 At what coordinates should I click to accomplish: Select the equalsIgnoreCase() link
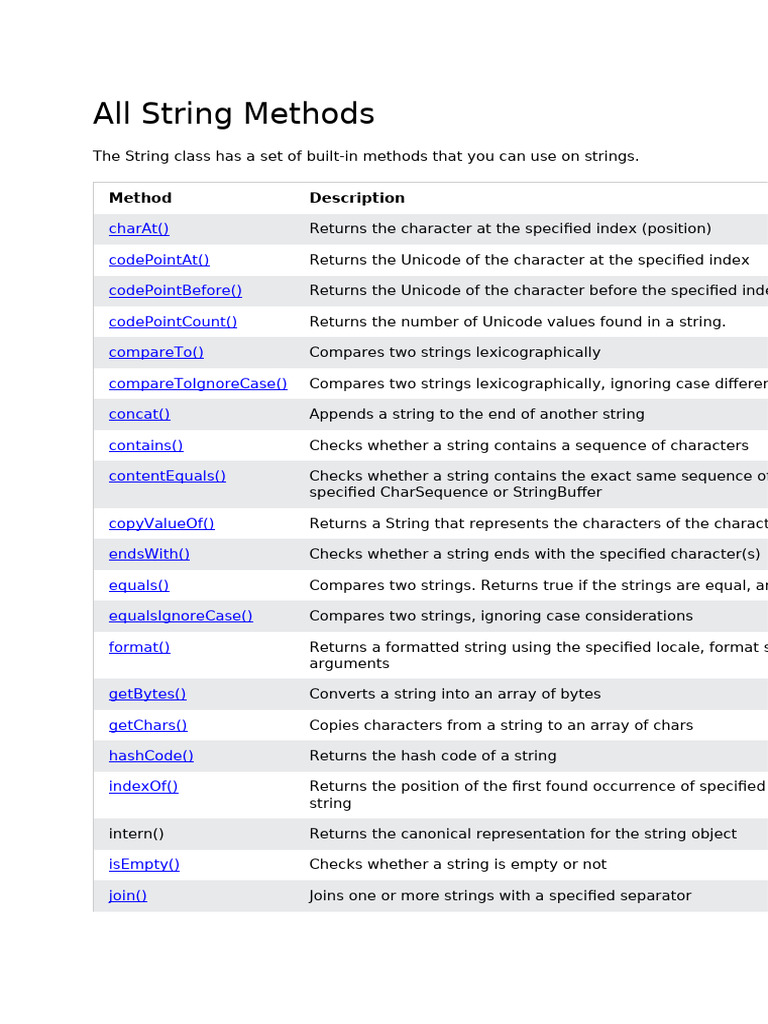pyautogui.click(x=181, y=616)
